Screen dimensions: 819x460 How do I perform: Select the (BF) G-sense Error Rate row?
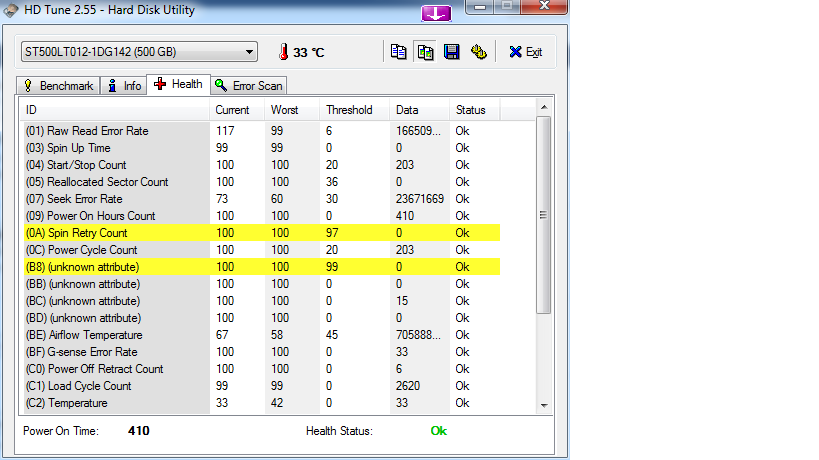click(260, 352)
